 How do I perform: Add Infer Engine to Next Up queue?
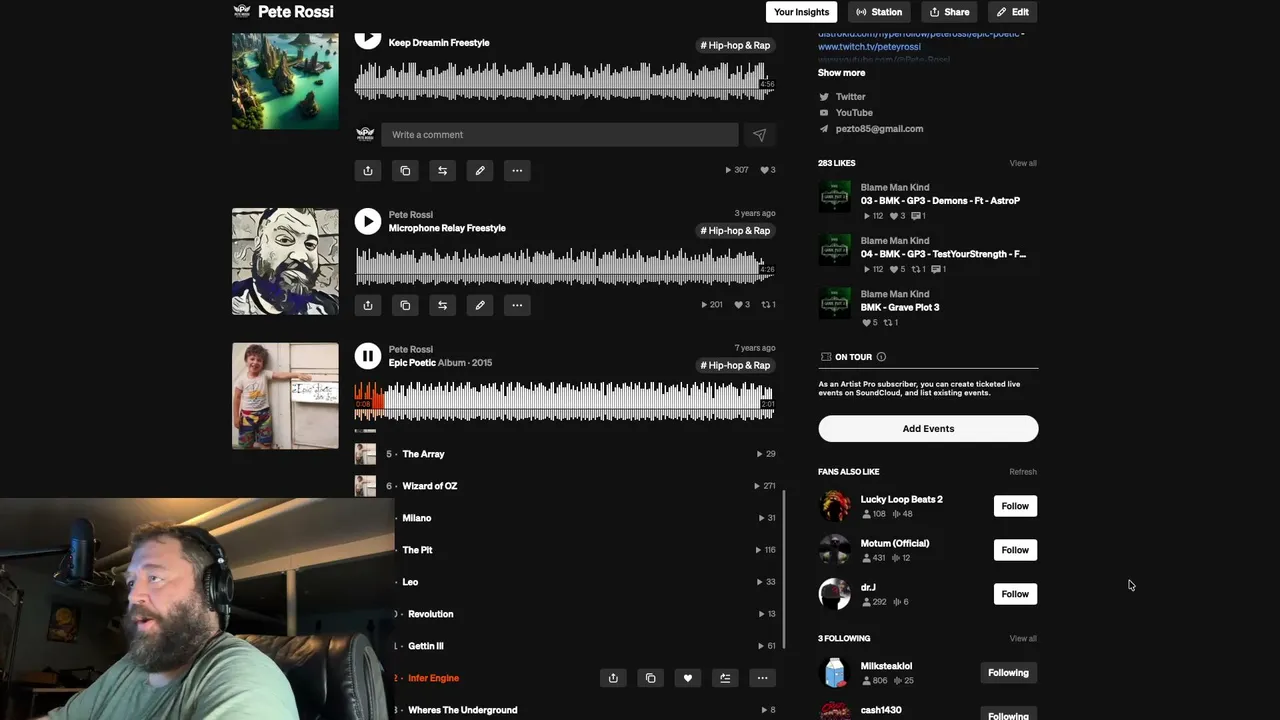click(x=725, y=678)
